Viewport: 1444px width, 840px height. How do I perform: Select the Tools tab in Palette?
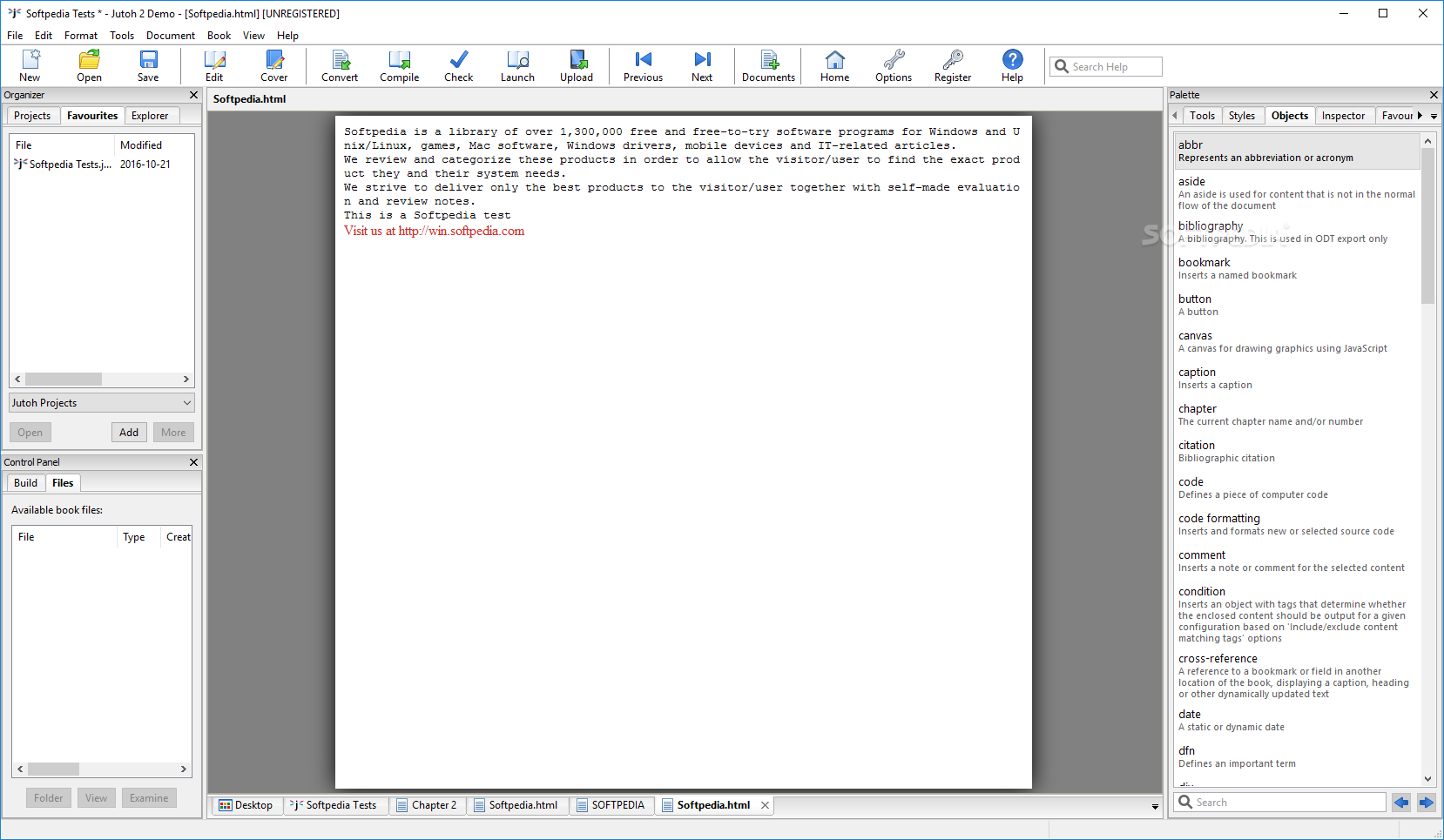pos(1202,116)
